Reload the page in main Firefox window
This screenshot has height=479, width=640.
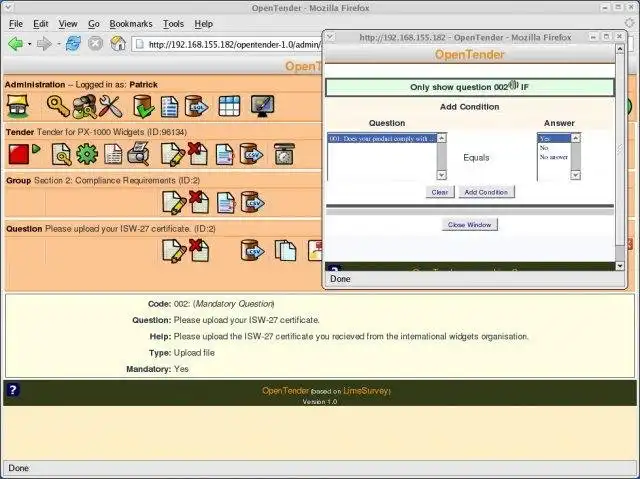73,44
